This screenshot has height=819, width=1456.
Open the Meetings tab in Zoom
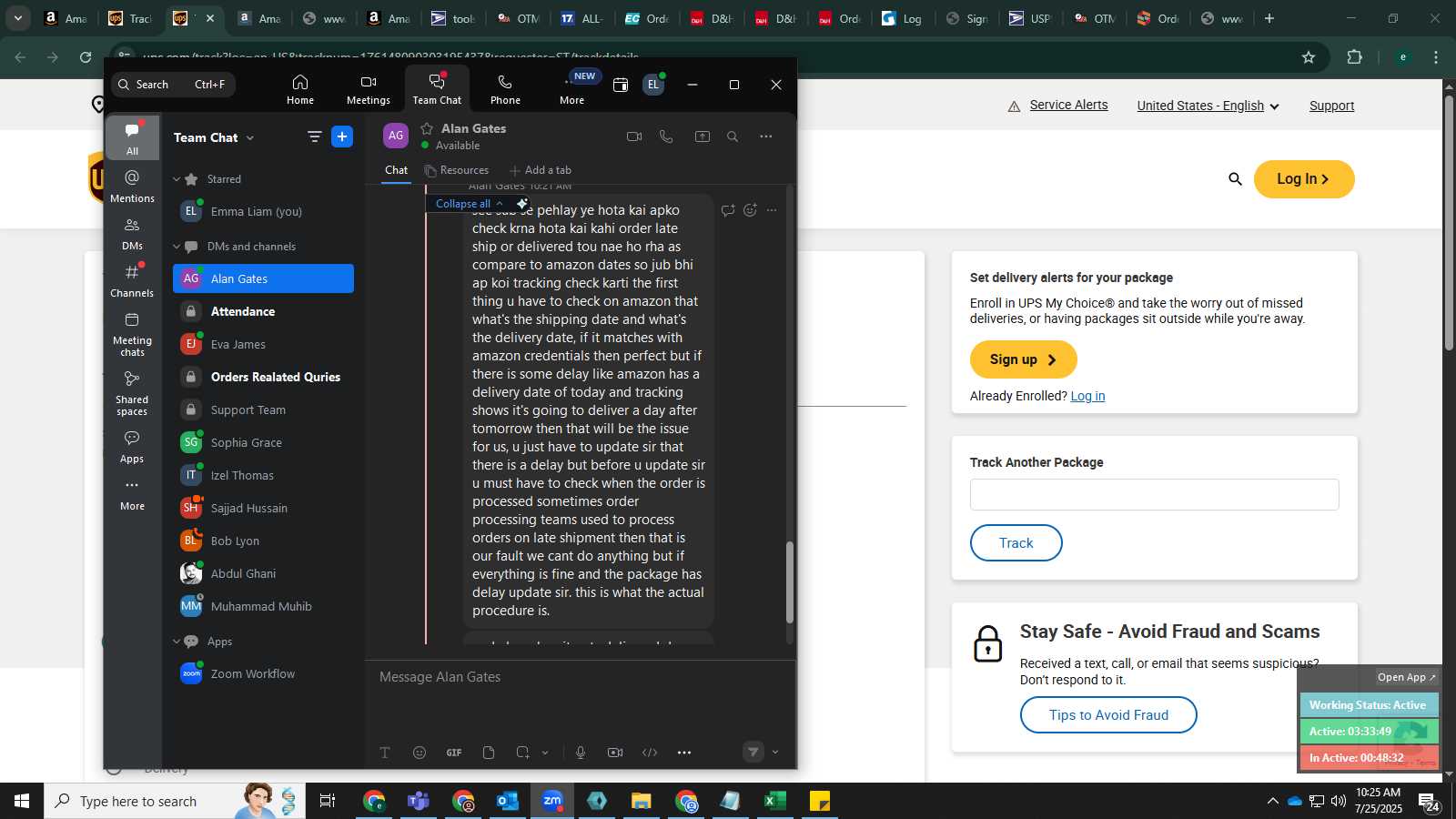(368, 89)
